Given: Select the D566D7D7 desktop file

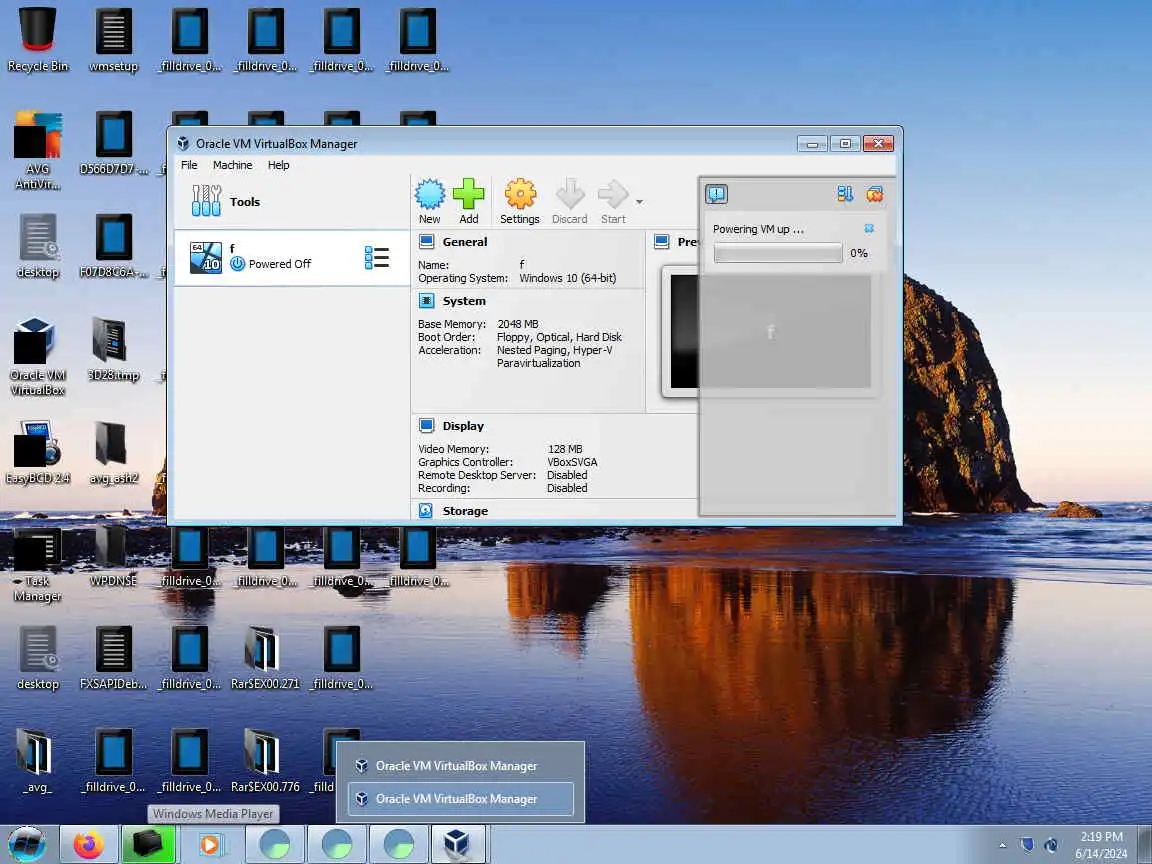Looking at the screenshot, I should (113, 143).
